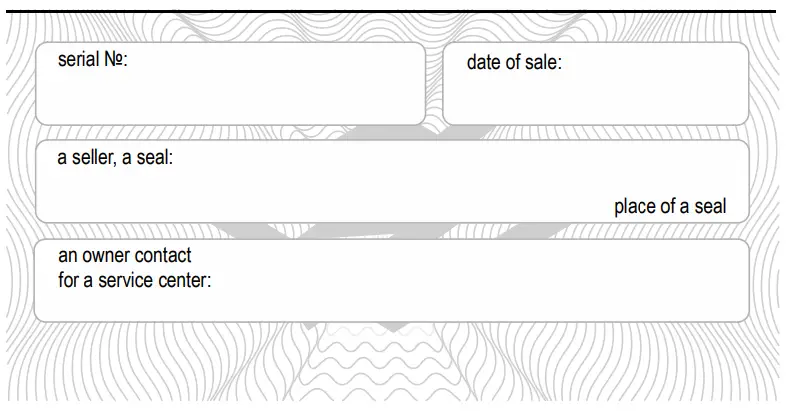Click the word "center" in service label
This screenshot has width=787, height=411.
183,280
